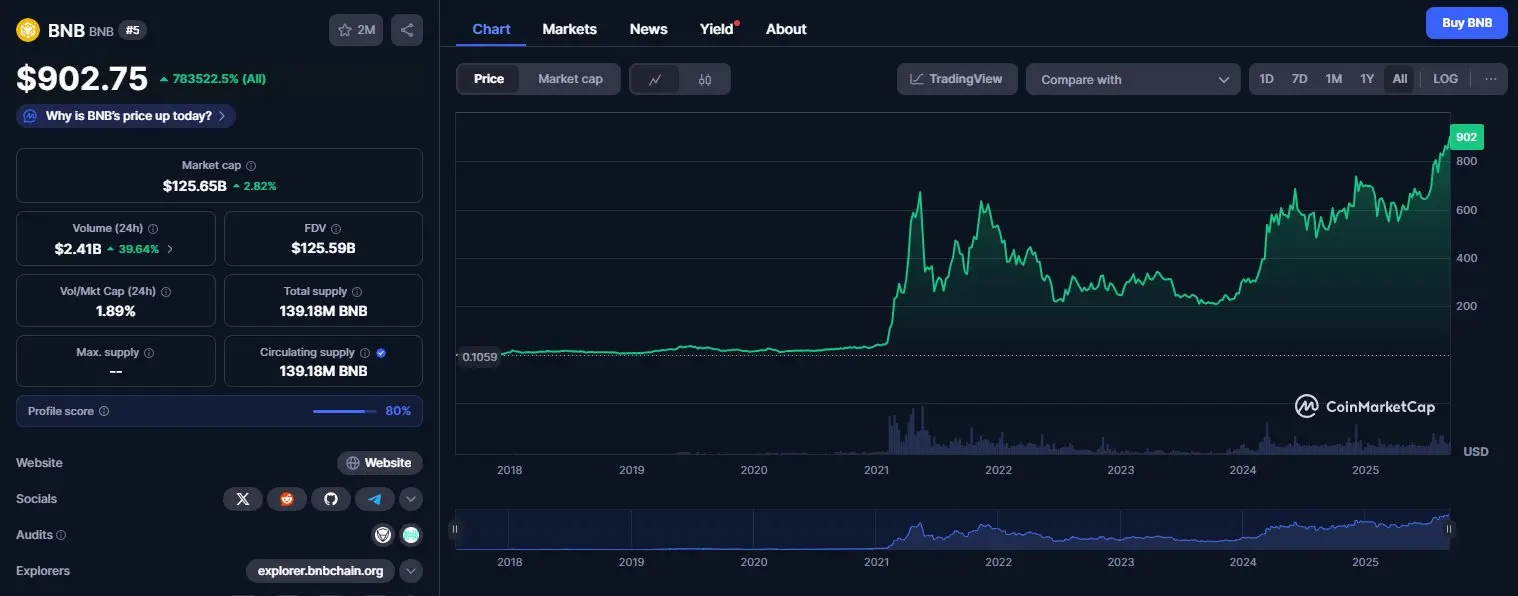Open explorer.bnbchain.org link
This screenshot has height=596, width=1518.
[x=320, y=571]
